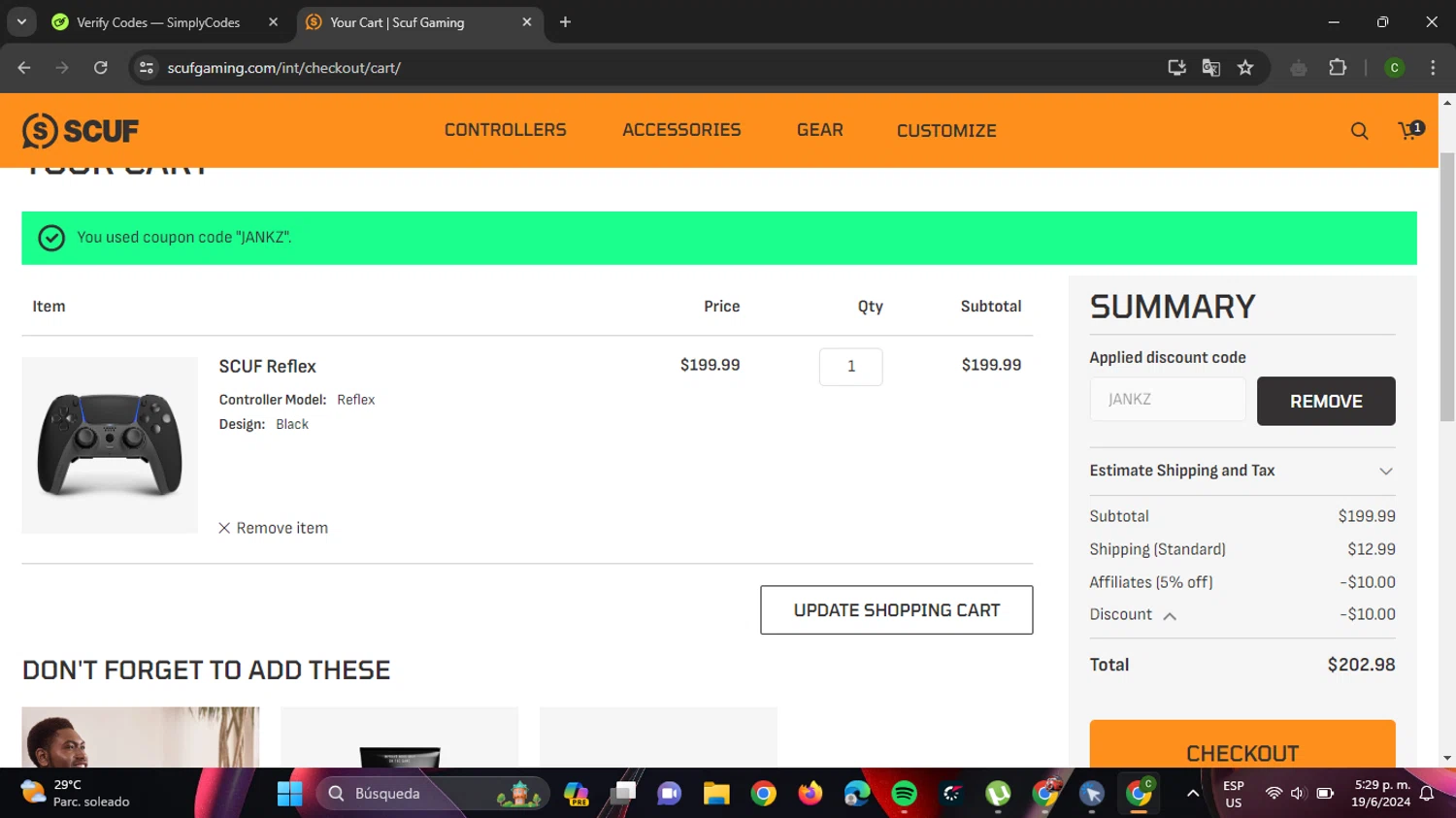Open File Explorer from the taskbar

pos(716,794)
